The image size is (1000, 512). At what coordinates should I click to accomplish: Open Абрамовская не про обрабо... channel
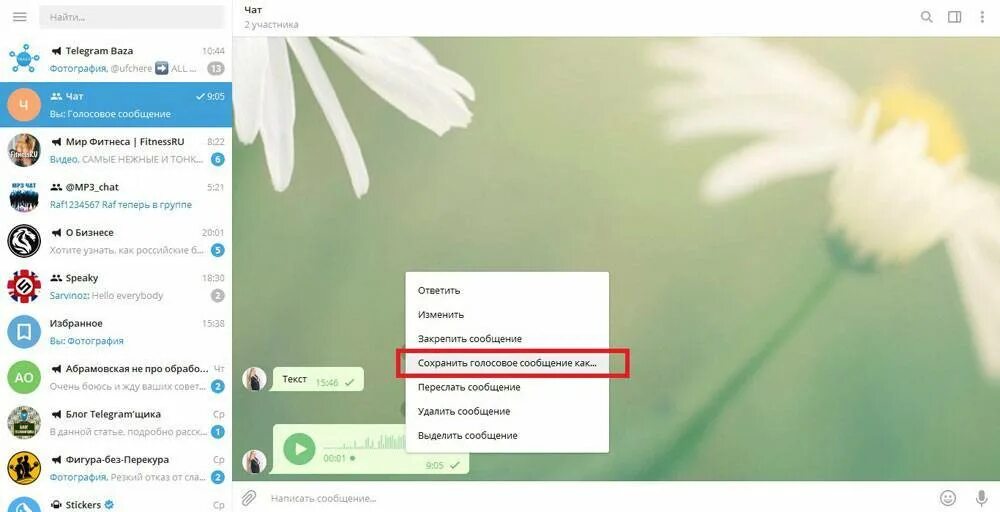coord(116,377)
